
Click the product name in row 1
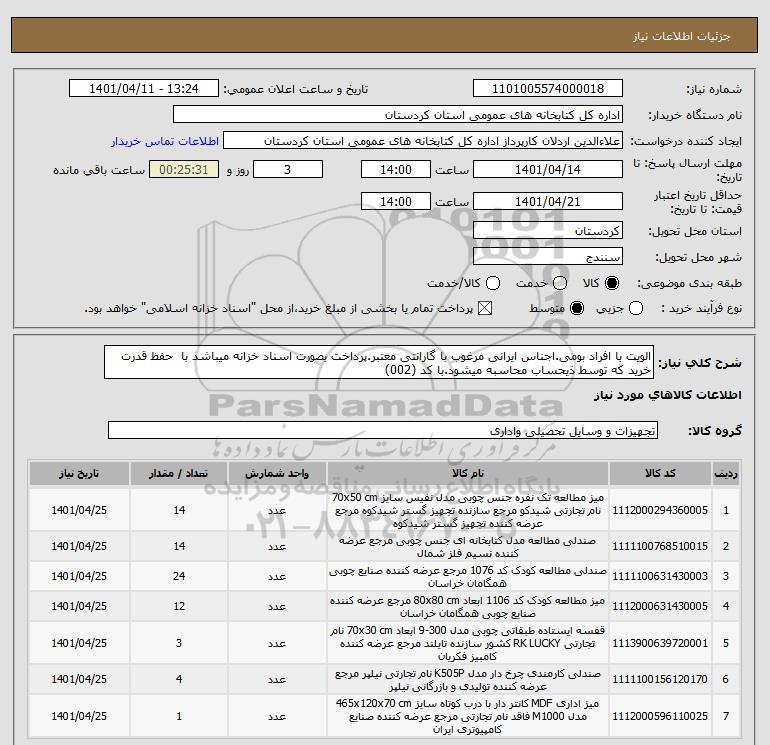[x=468, y=510]
